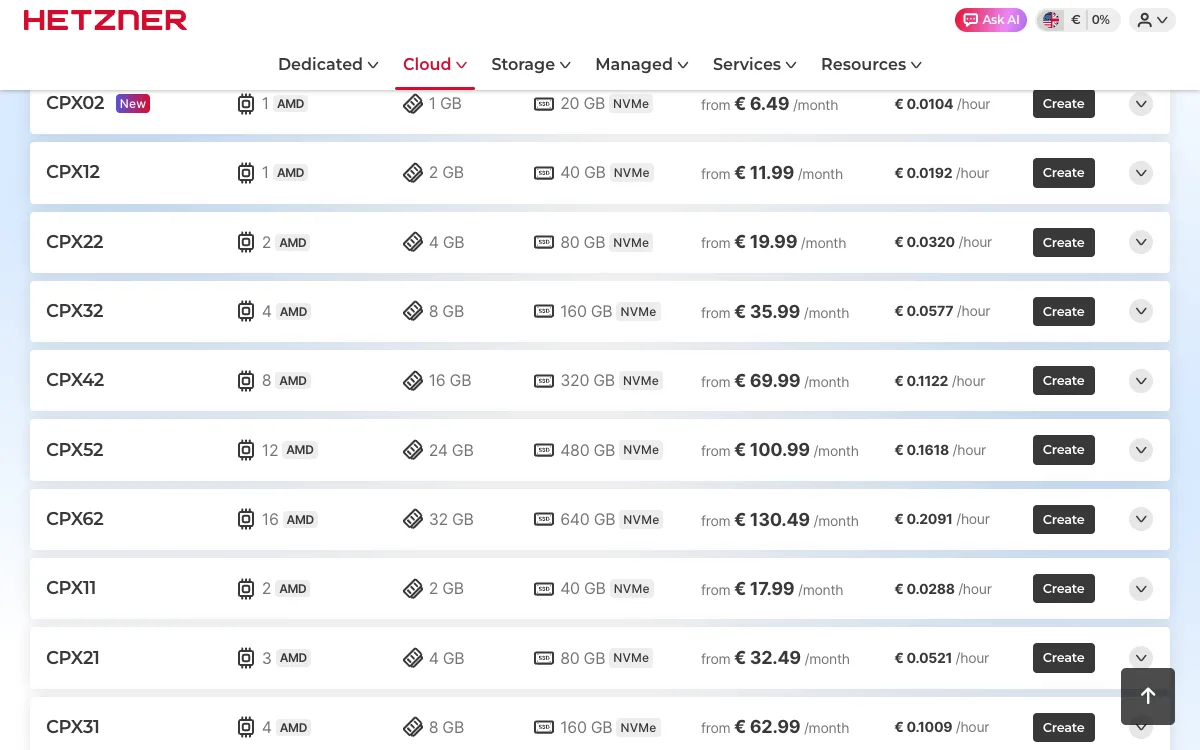This screenshot has width=1200, height=750.
Task: Click the 320 GB storage value
Action: click(x=588, y=381)
